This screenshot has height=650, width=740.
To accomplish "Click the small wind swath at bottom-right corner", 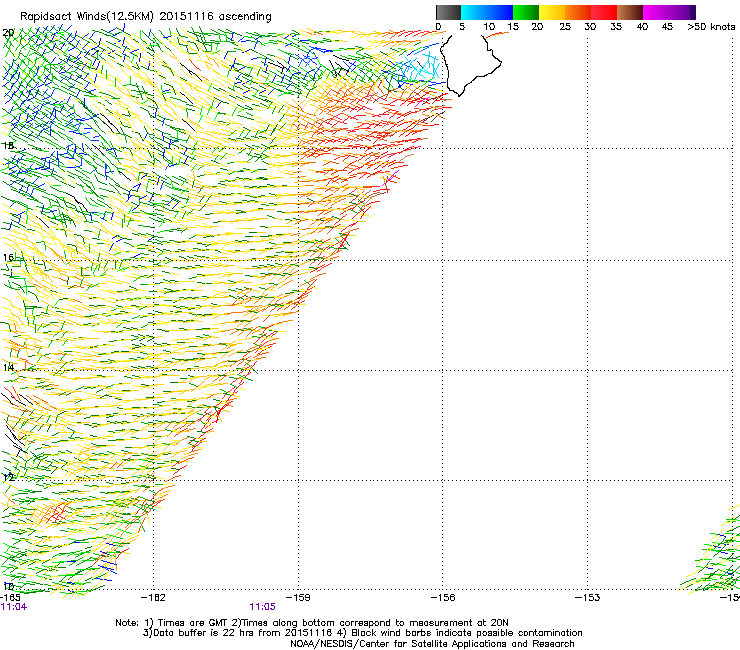I will coord(711,549).
